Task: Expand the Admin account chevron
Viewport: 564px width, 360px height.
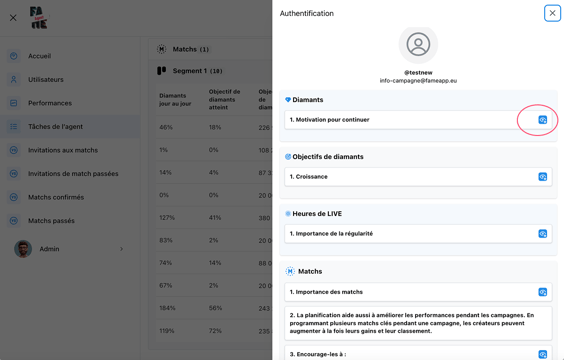Action: [122, 249]
